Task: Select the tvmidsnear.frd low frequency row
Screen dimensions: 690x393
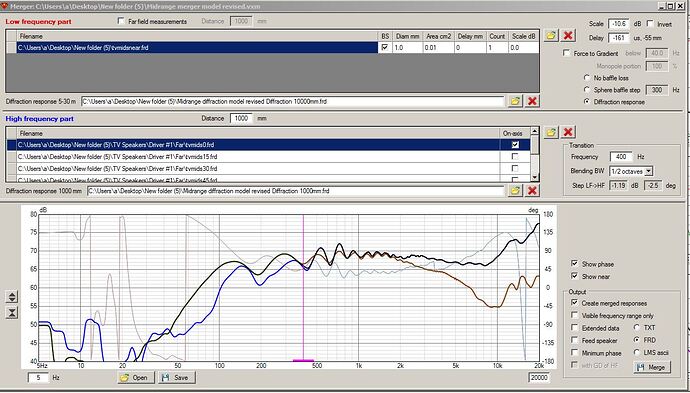Action: click(197, 48)
